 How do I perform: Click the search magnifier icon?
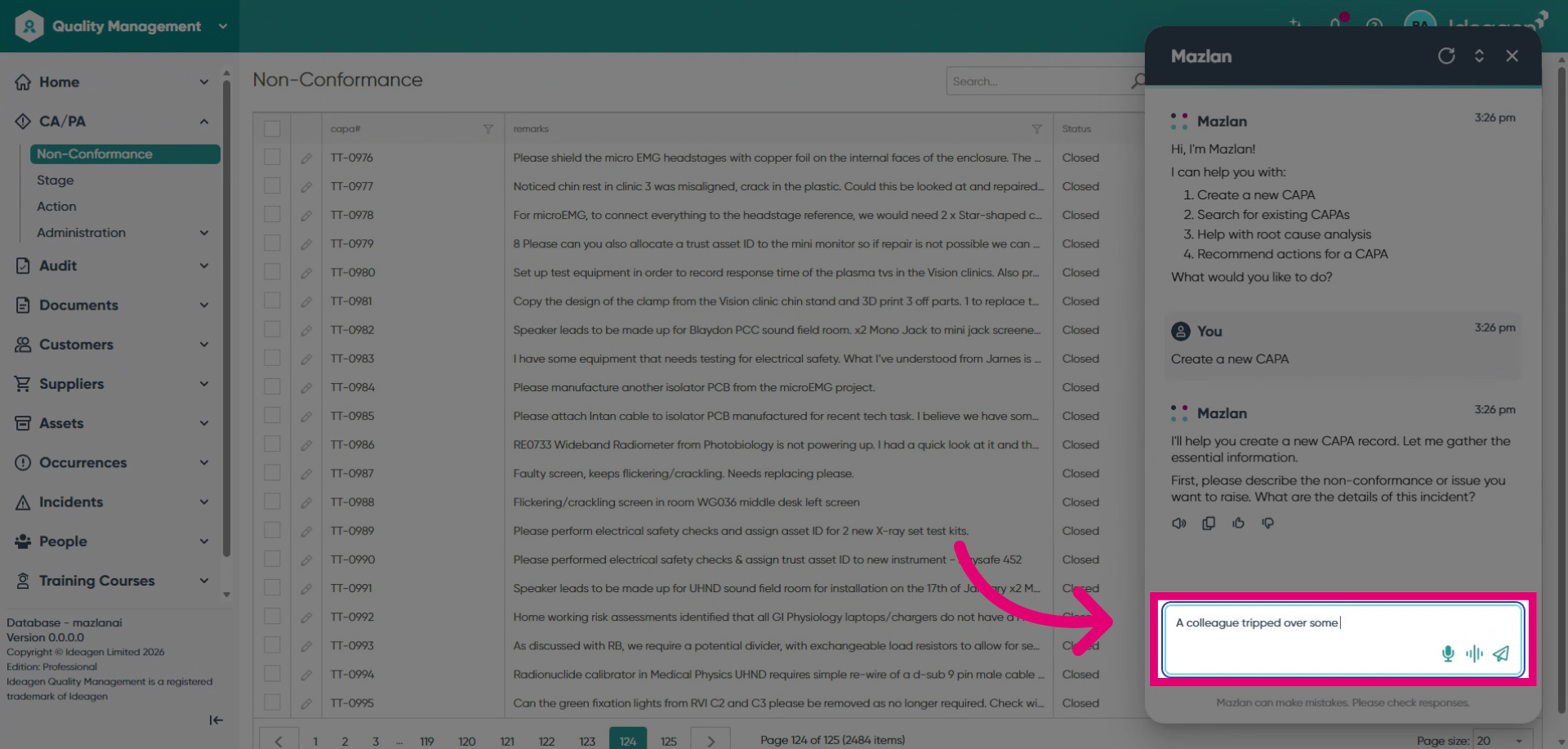1138,81
